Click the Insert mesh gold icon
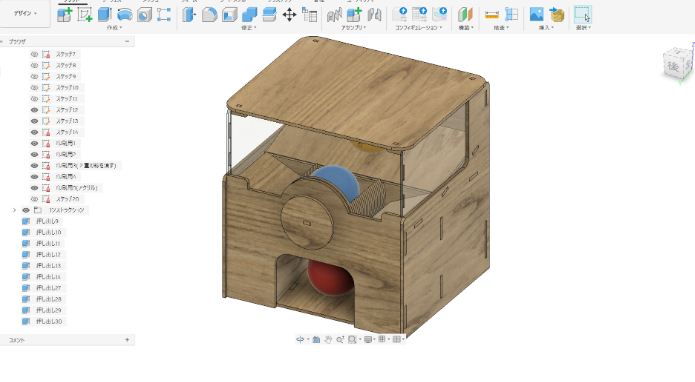This screenshot has height=382, width=695. [557, 15]
